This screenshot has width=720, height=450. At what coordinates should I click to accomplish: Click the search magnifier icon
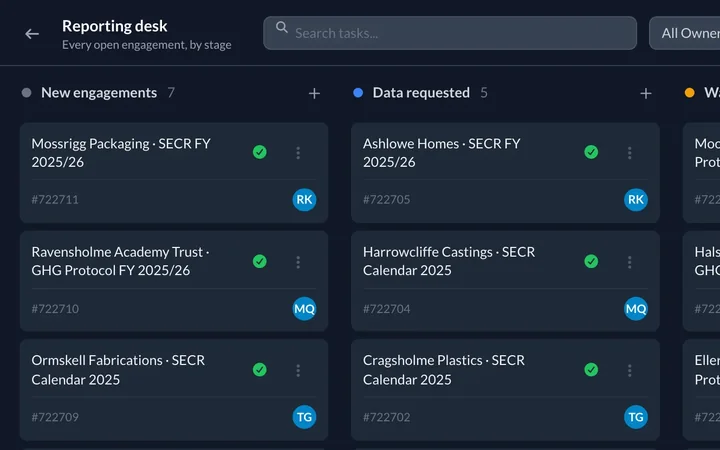[x=281, y=28]
